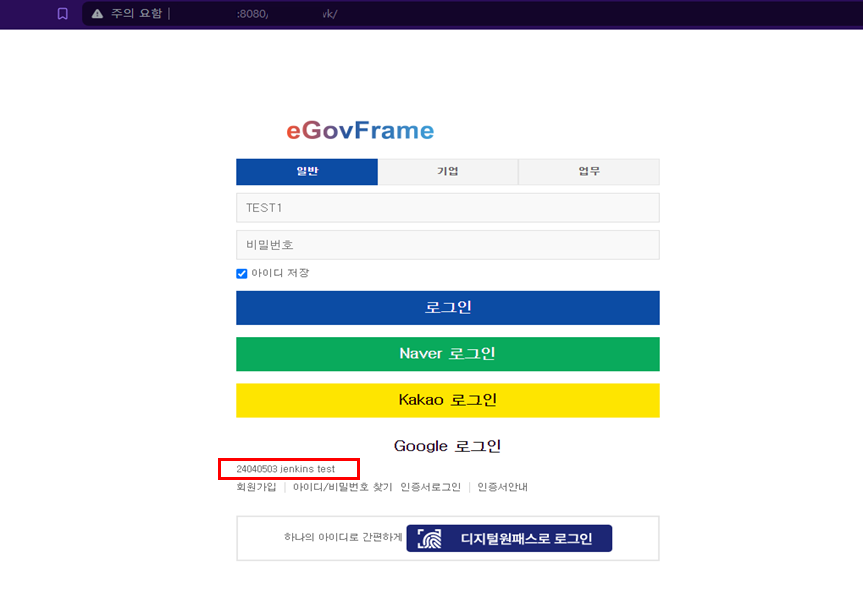The width and height of the screenshot is (863, 593).
Task: Click the Kakao 로그인 button
Action: [448, 400]
